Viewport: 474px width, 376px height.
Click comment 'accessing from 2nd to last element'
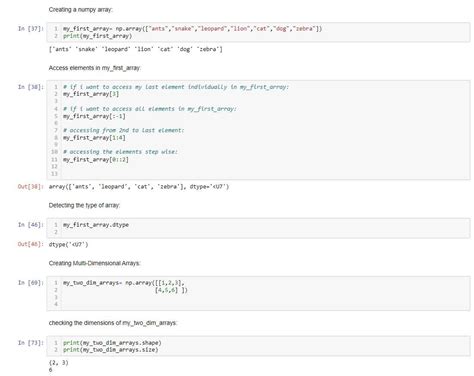[123, 130]
